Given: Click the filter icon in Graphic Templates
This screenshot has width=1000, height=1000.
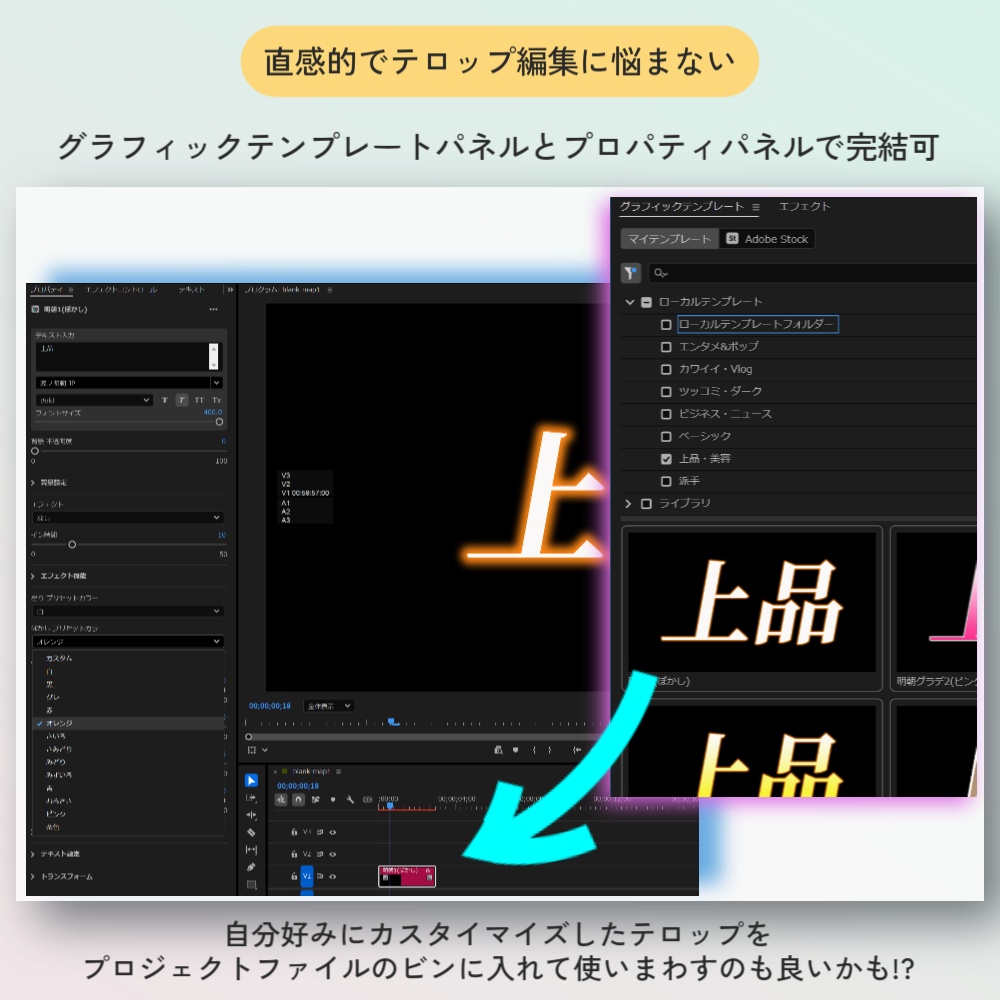Looking at the screenshot, I should [631, 273].
